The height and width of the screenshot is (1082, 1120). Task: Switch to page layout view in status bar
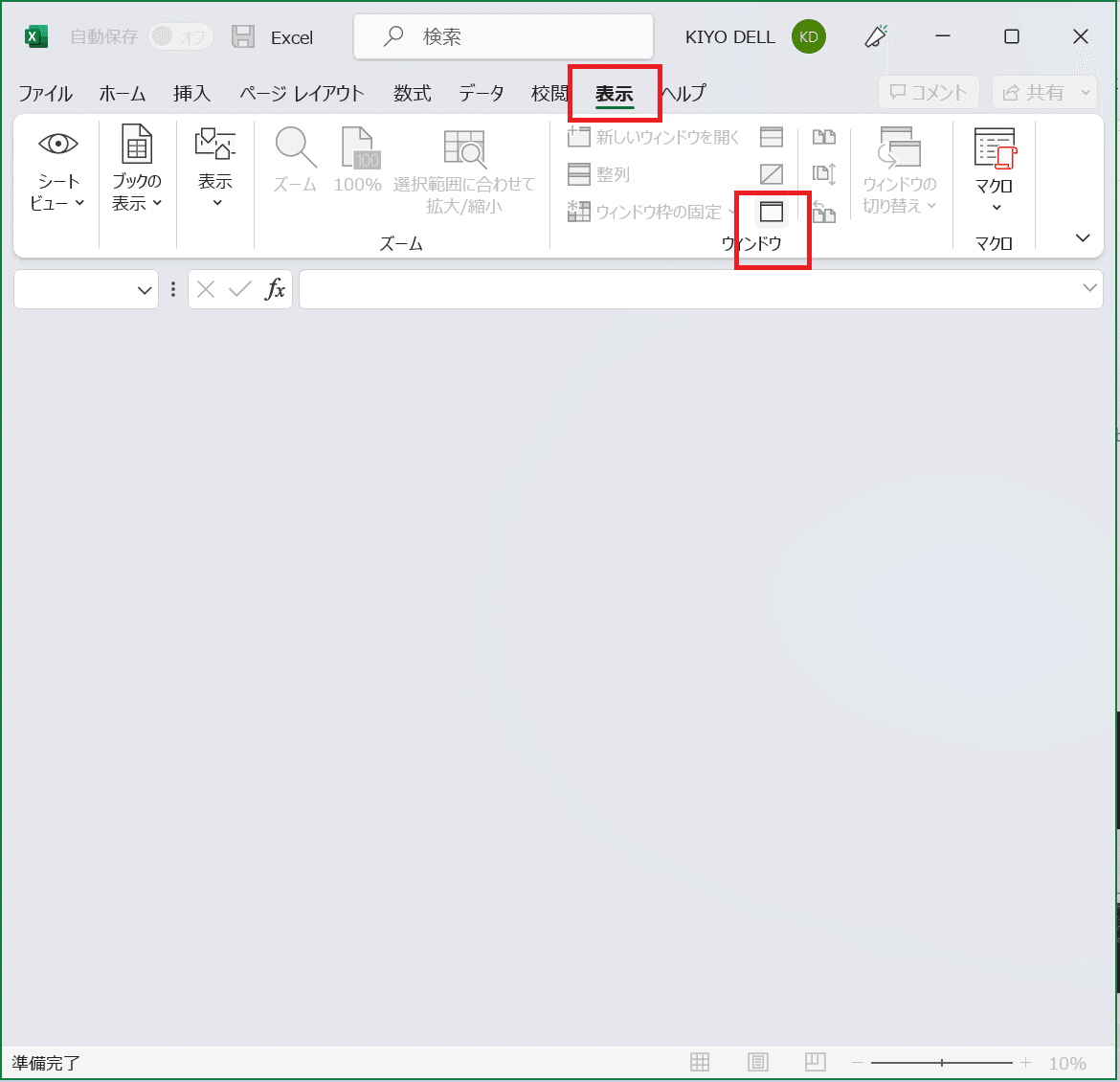[x=757, y=1063]
